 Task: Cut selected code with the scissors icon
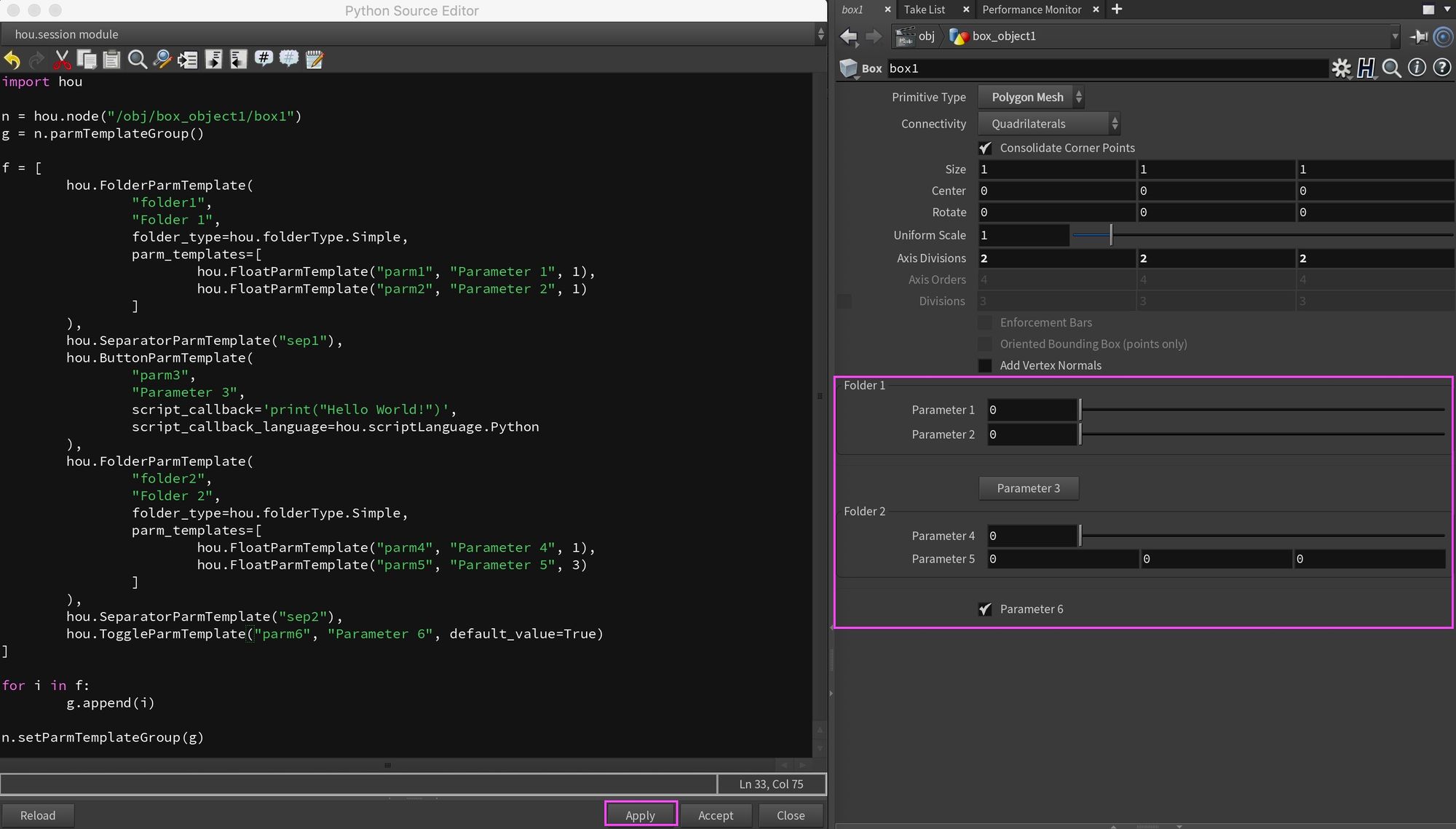[62, 60]
